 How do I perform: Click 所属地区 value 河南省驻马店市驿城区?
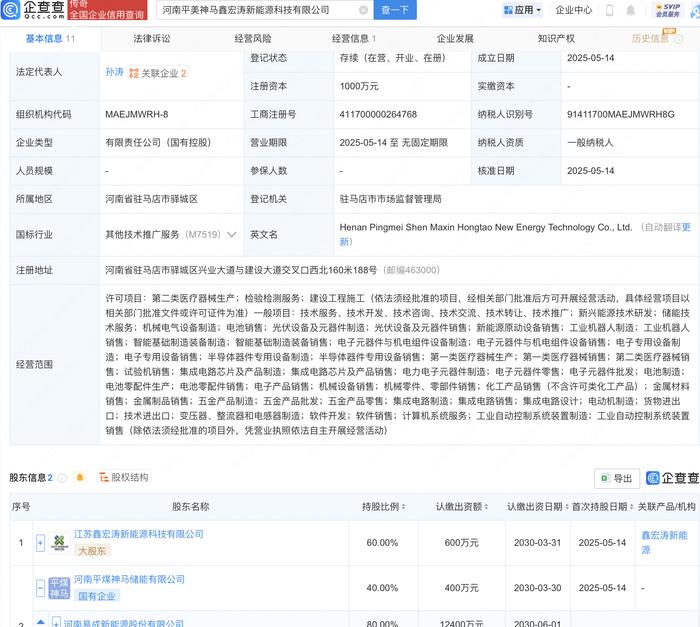tap(151, 199)
